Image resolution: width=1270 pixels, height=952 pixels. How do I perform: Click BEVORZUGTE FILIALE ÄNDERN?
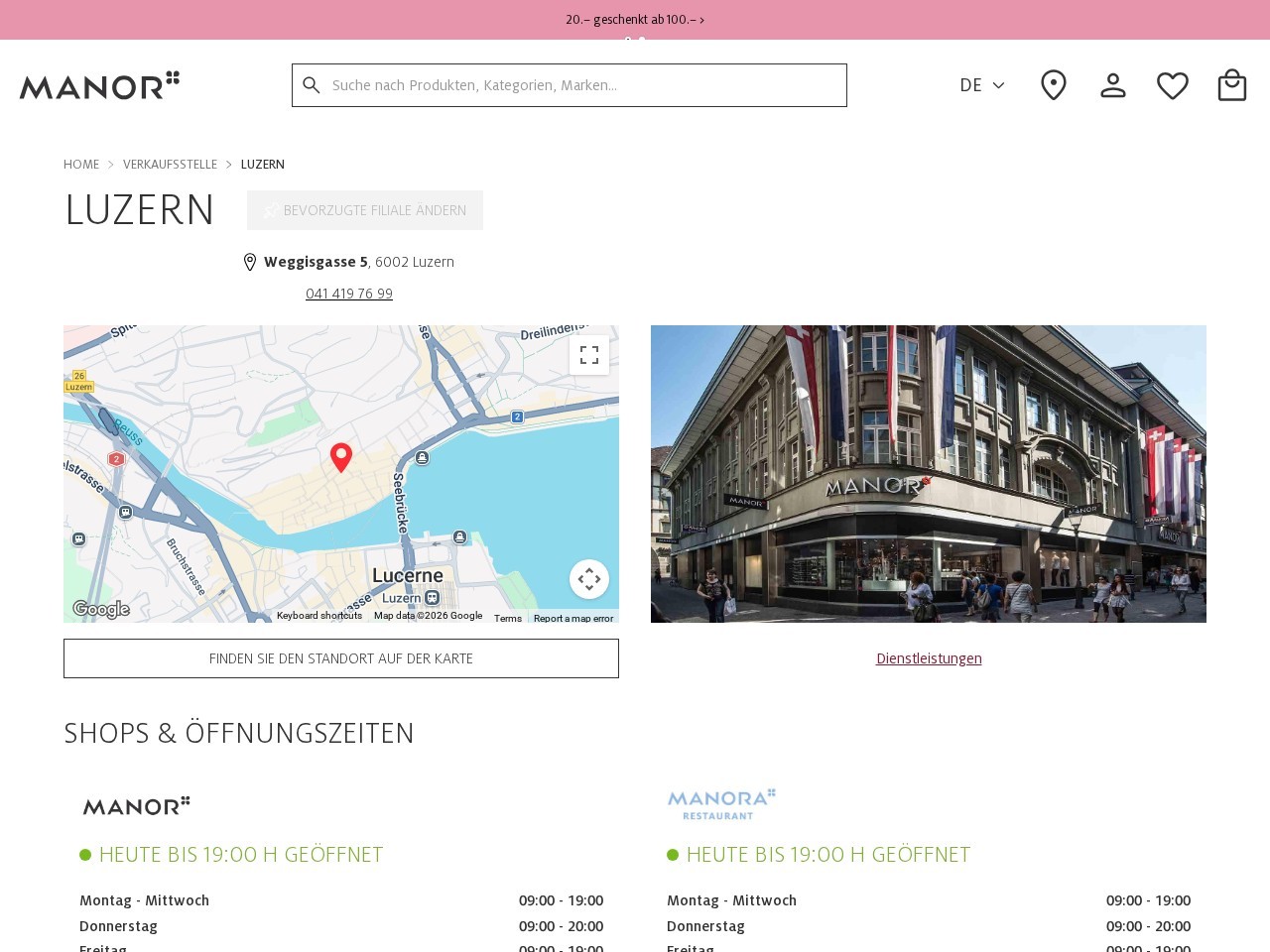pos(364,210)
